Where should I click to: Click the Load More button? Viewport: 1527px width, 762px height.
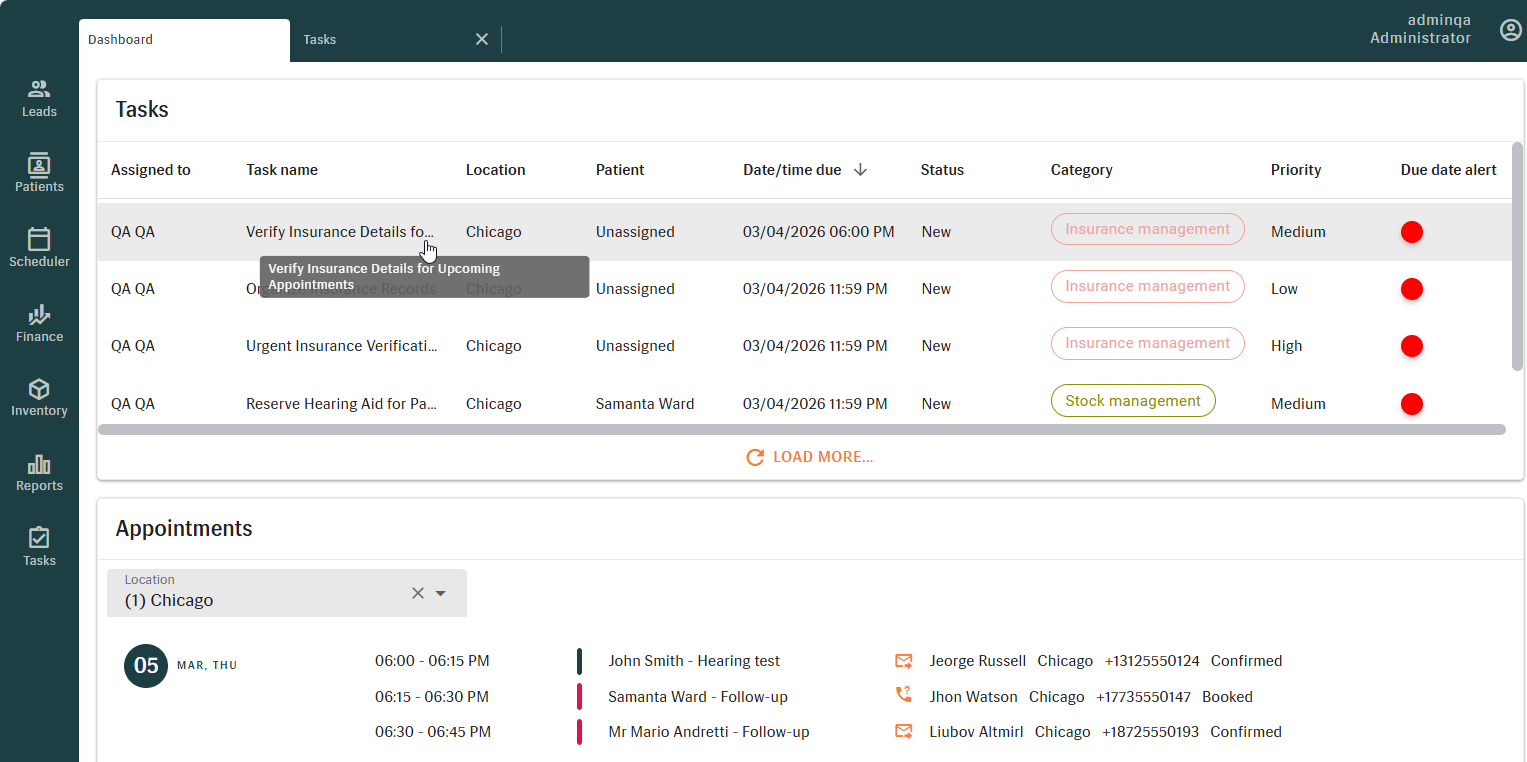click(x=810, y=457)
